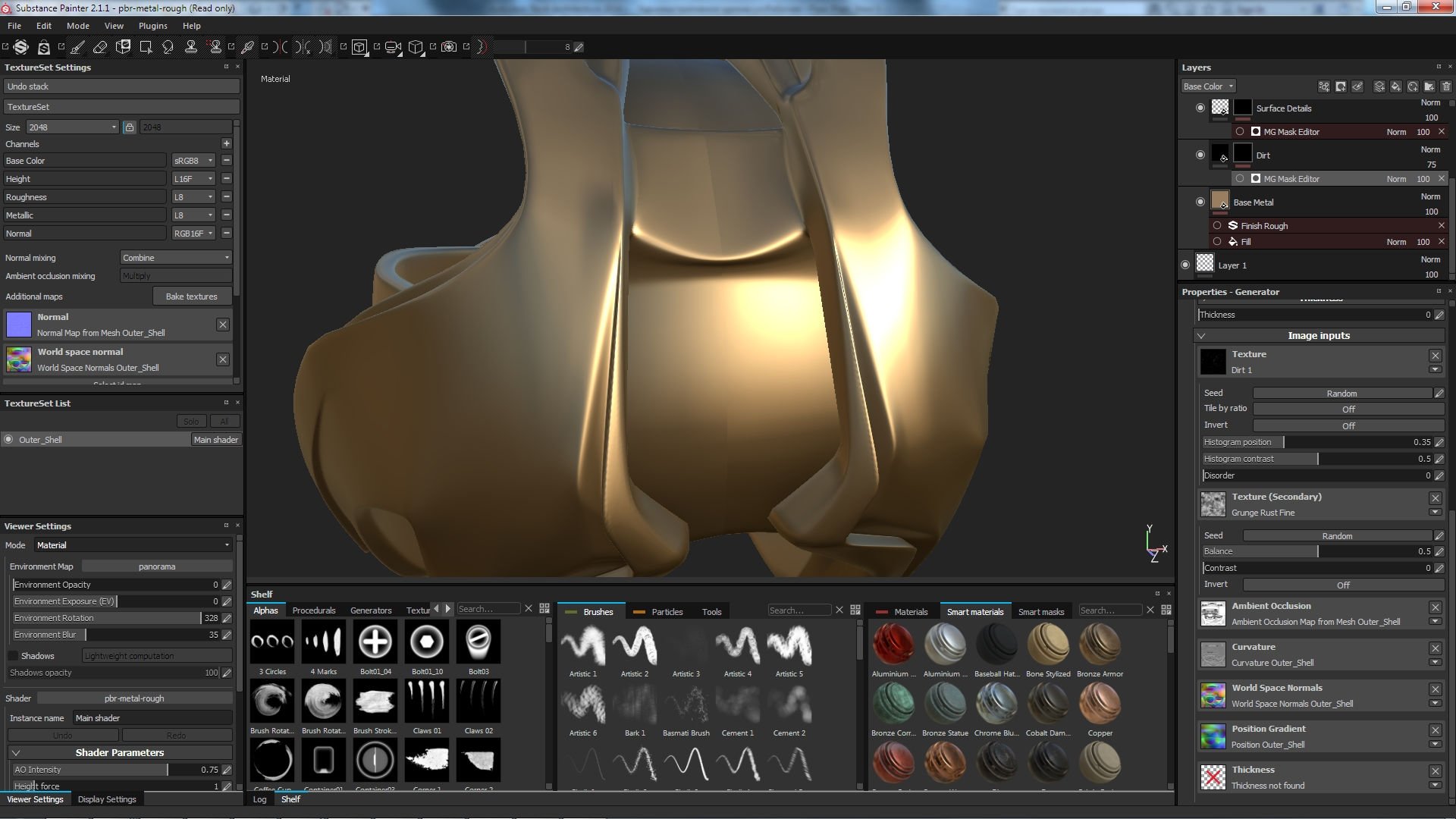Lock the TextureSet size ratio
This screenshot has width=1456, height=819.
(x=130, y=127)
